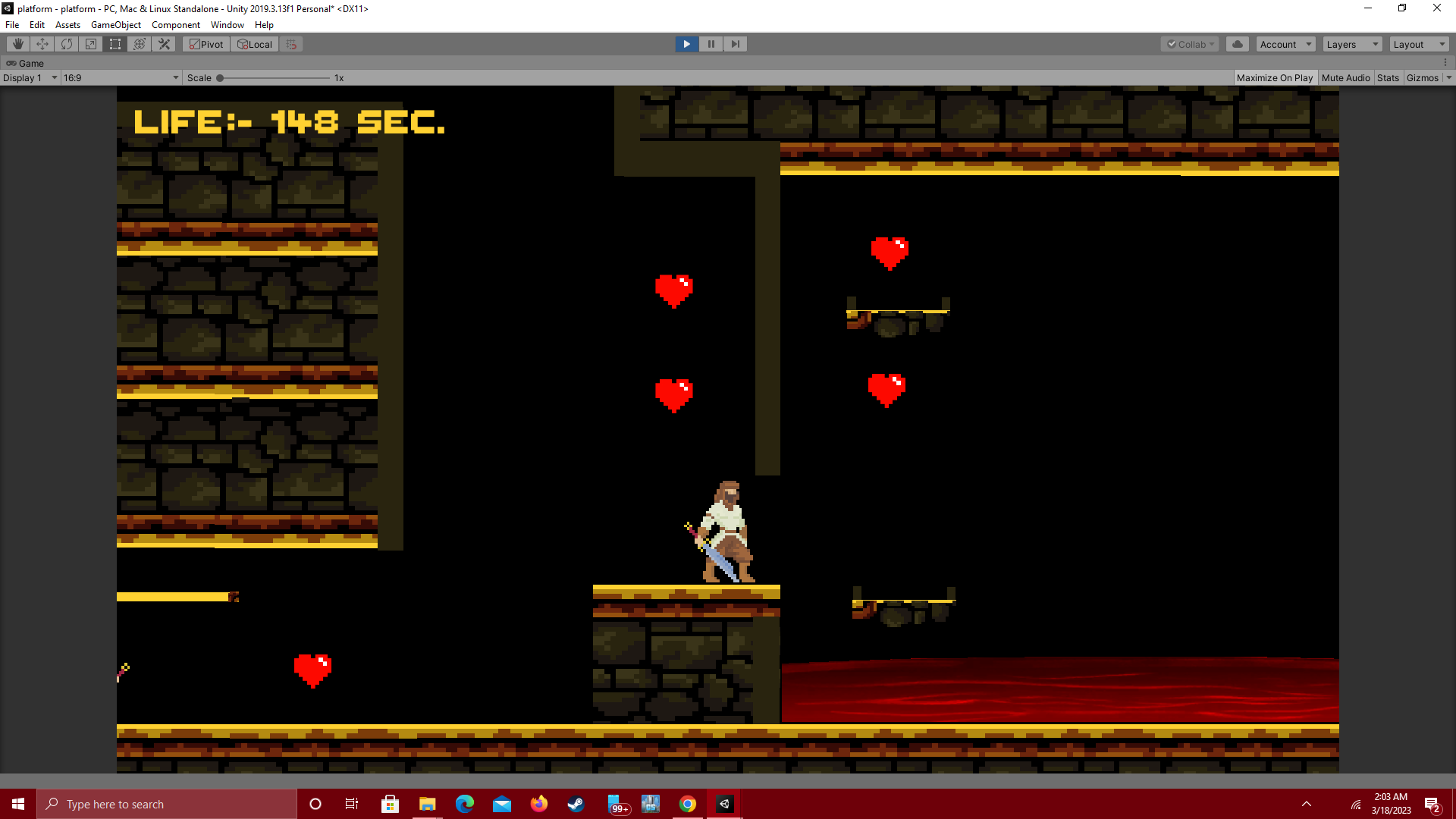Open the 16:9 aspect ratio dropdown

[x=119, y=77]
